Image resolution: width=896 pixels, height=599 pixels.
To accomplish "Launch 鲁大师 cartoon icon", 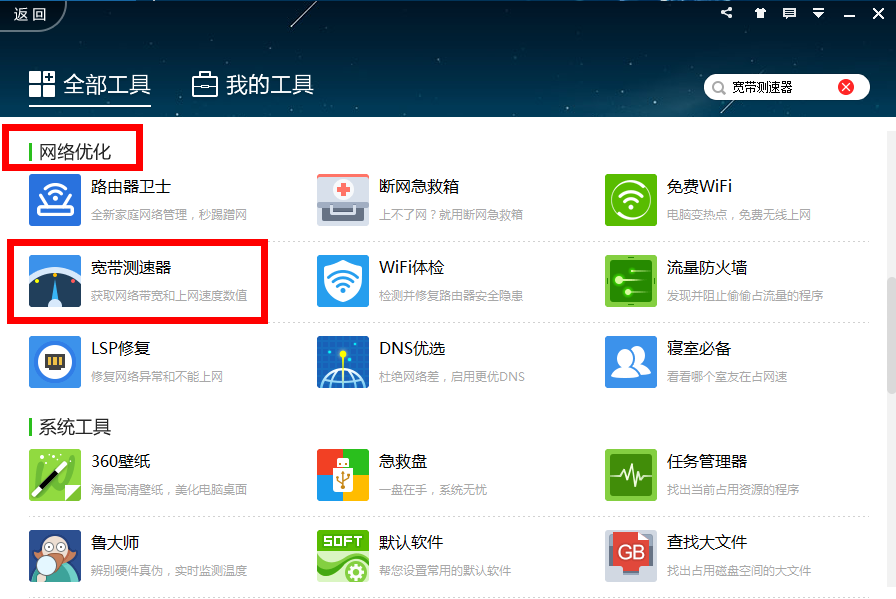I will click(x=55, y=556).
